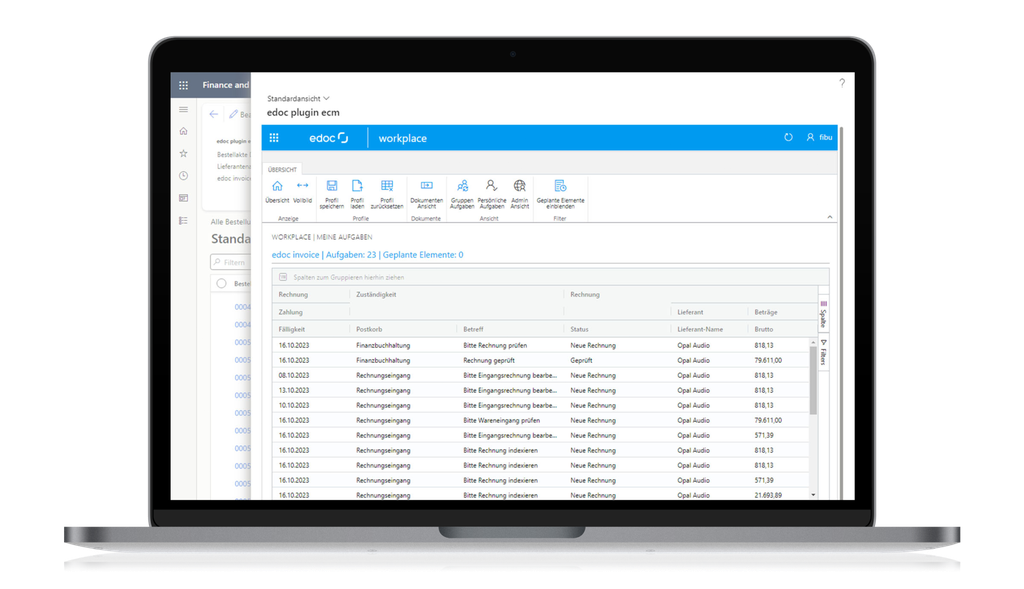Select the row dated 08.10.2023
1024x589 pixels.
(x=541, y=375)
